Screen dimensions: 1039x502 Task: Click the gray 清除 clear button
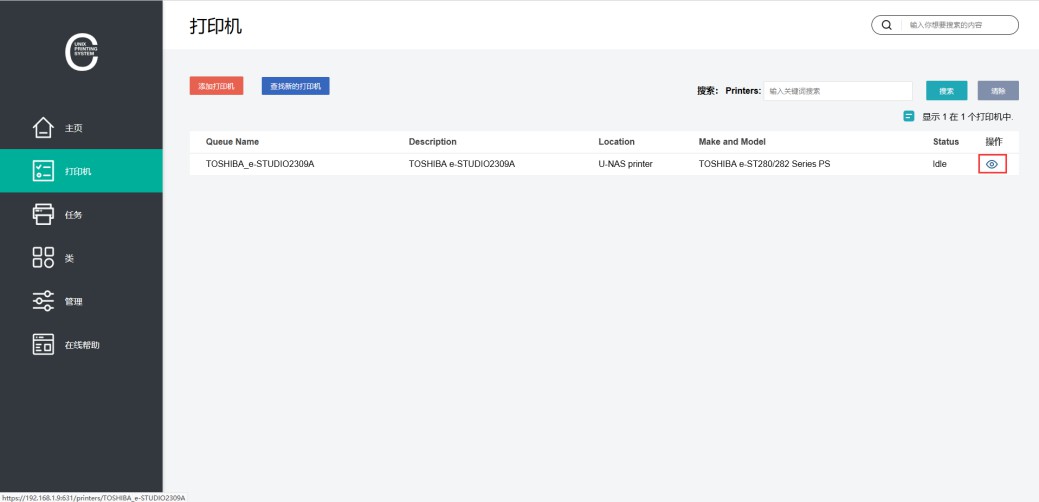[x=998, y=91]
